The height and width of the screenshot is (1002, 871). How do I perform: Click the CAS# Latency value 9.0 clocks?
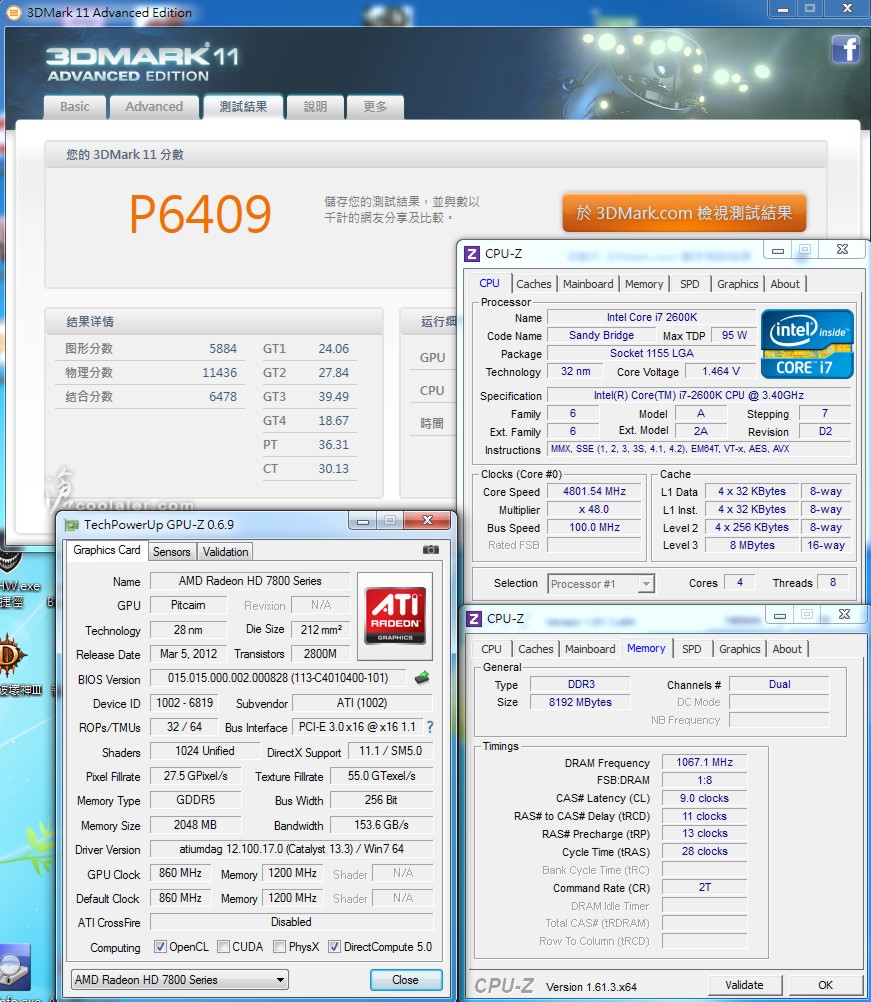pyautogui.click(x=704, y=798)
